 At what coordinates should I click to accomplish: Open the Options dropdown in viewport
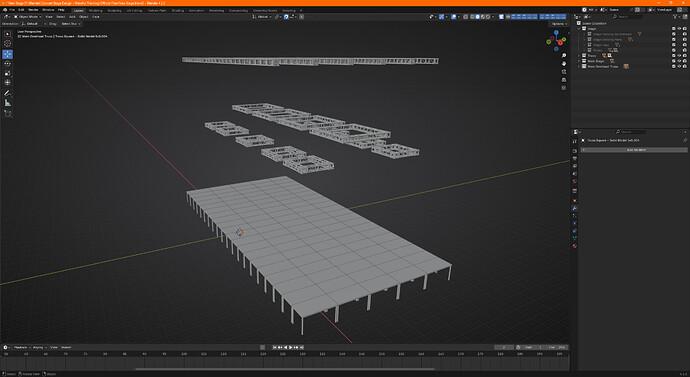(x=559, y=24)
